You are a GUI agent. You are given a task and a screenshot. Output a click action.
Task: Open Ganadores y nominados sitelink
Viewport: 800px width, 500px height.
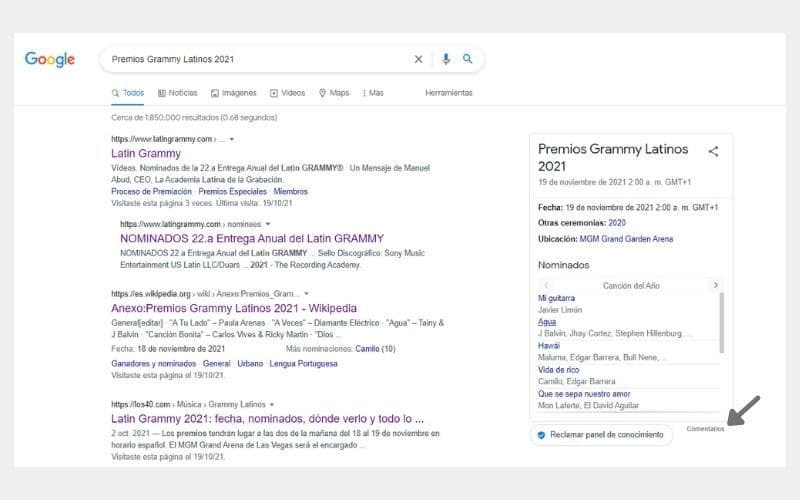click(154, 364)
